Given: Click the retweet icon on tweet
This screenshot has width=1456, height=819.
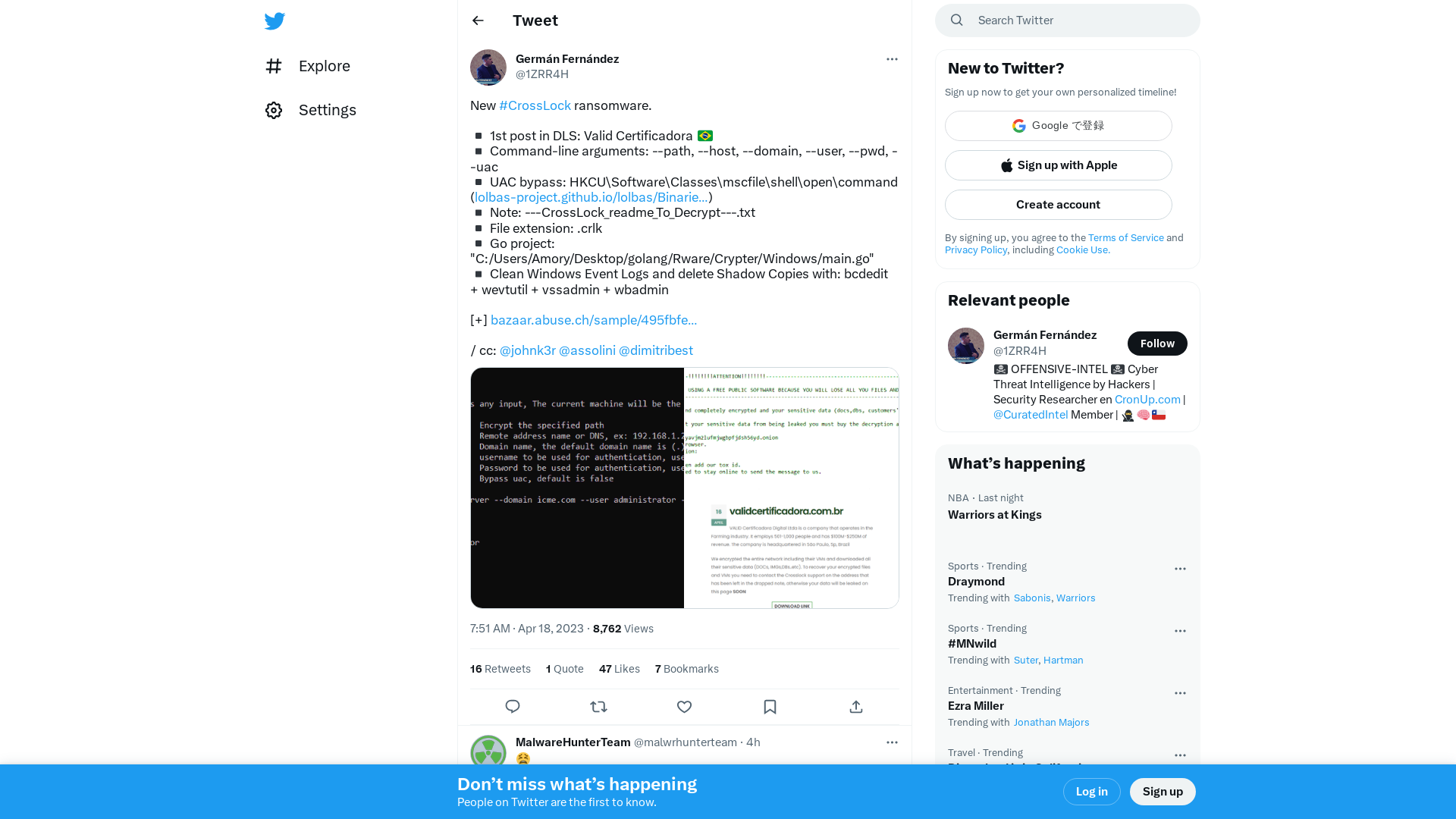Looking at the screenshot, I should 598,707.
